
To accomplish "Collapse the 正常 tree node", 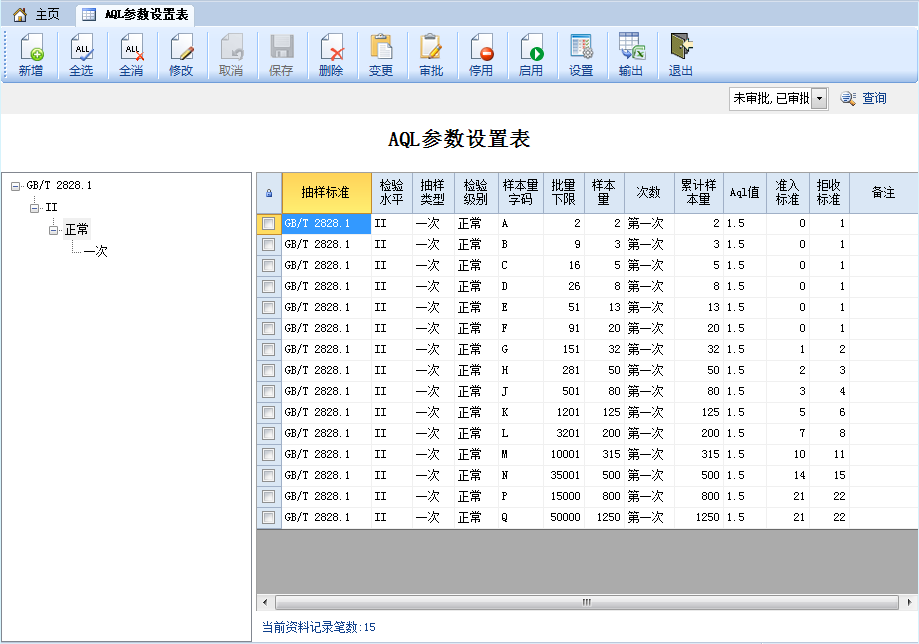I will click(53, 230).
